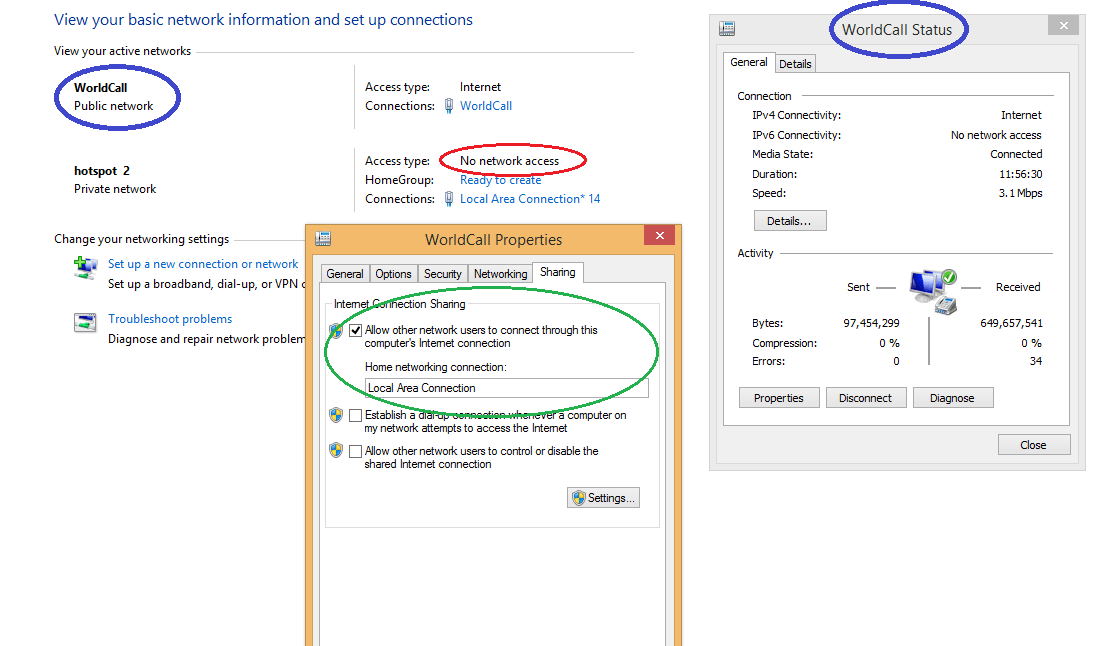Click the Close button in WorldCall Status
This screenshot has width=1120, height=646.
pyautogui.click(x=1034, y=444)
